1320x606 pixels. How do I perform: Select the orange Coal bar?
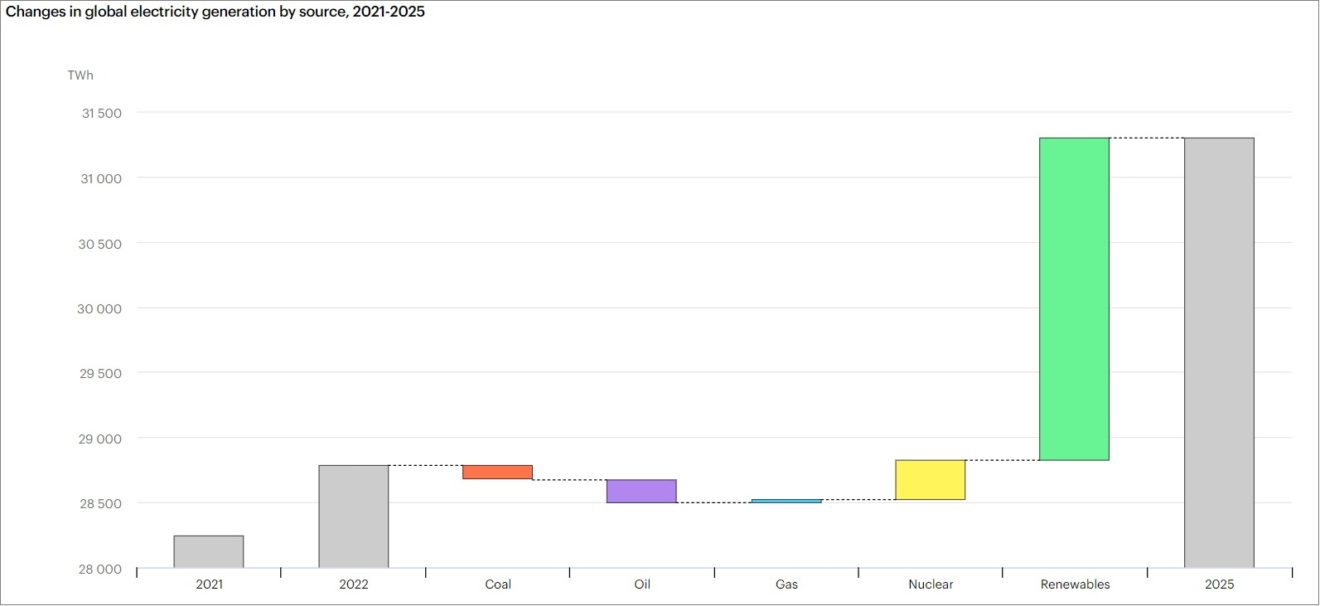[497, 472]
